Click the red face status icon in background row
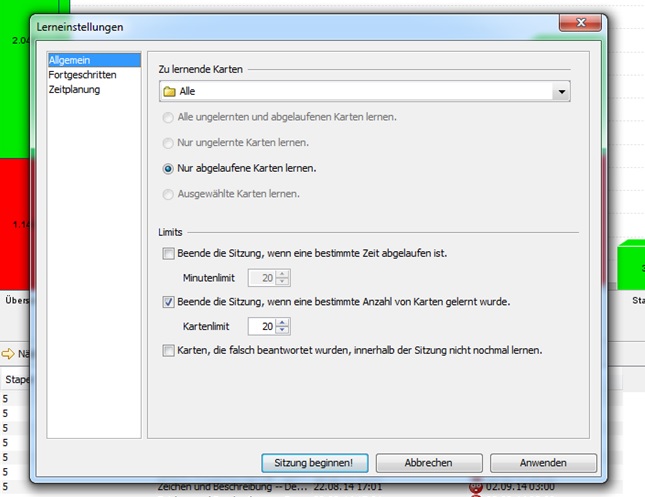This screenshot has height=497, width=645. point(476,488)
